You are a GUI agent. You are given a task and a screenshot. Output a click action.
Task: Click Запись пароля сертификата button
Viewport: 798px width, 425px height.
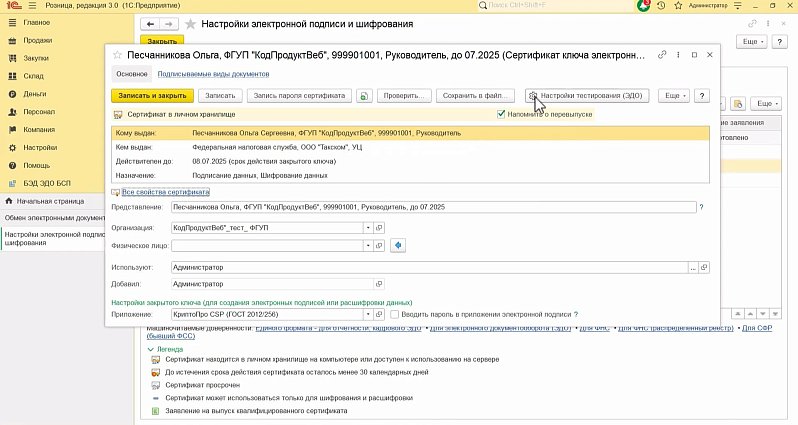click(299, 96)
